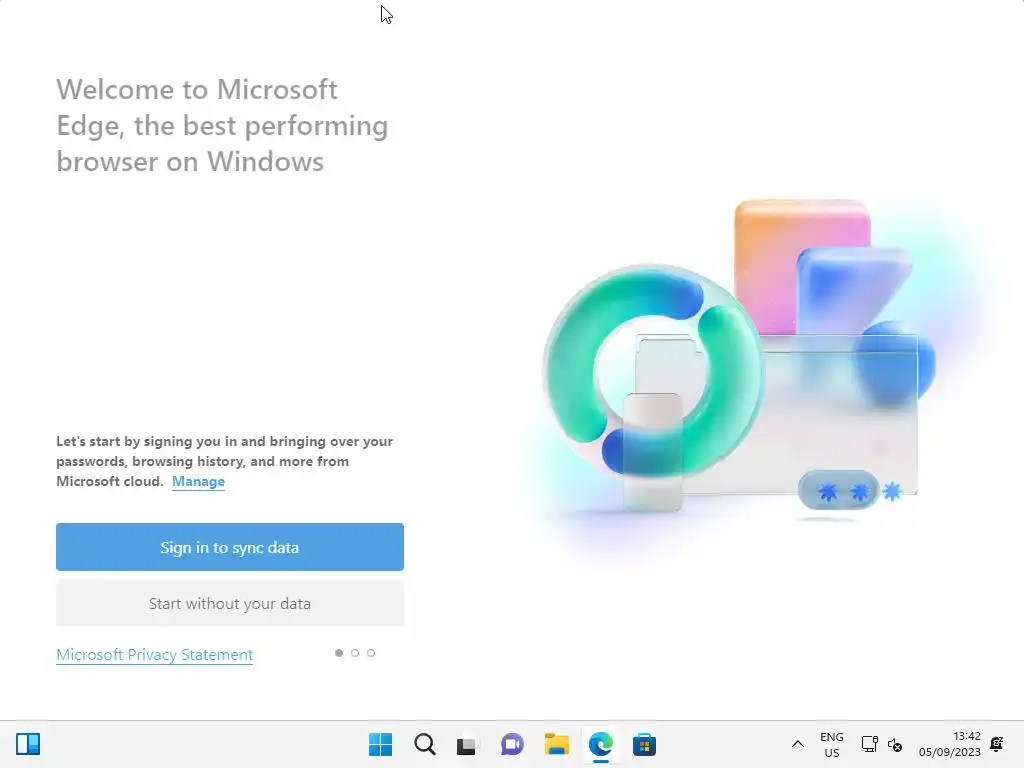This screenshot has height=768, width=1024.
Task: Select the first page indicator dot
Action: [x=339, y=653]
